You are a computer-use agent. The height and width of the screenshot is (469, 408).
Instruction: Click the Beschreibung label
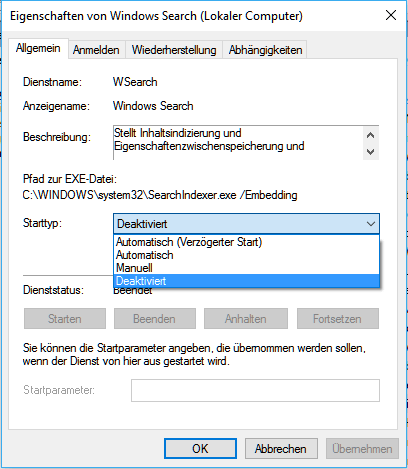coord(57,137)
